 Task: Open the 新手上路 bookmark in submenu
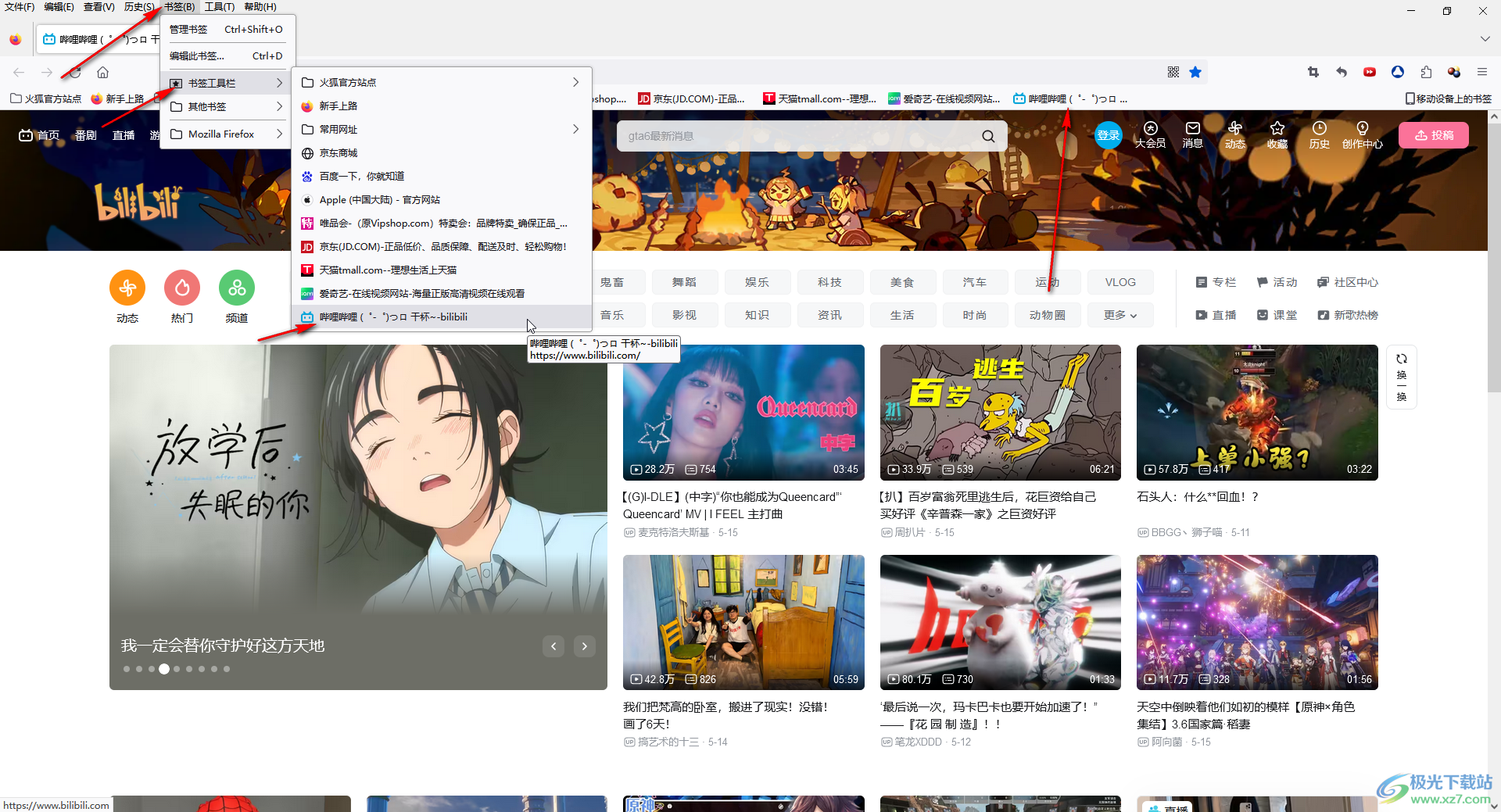[x=441, y=106]
